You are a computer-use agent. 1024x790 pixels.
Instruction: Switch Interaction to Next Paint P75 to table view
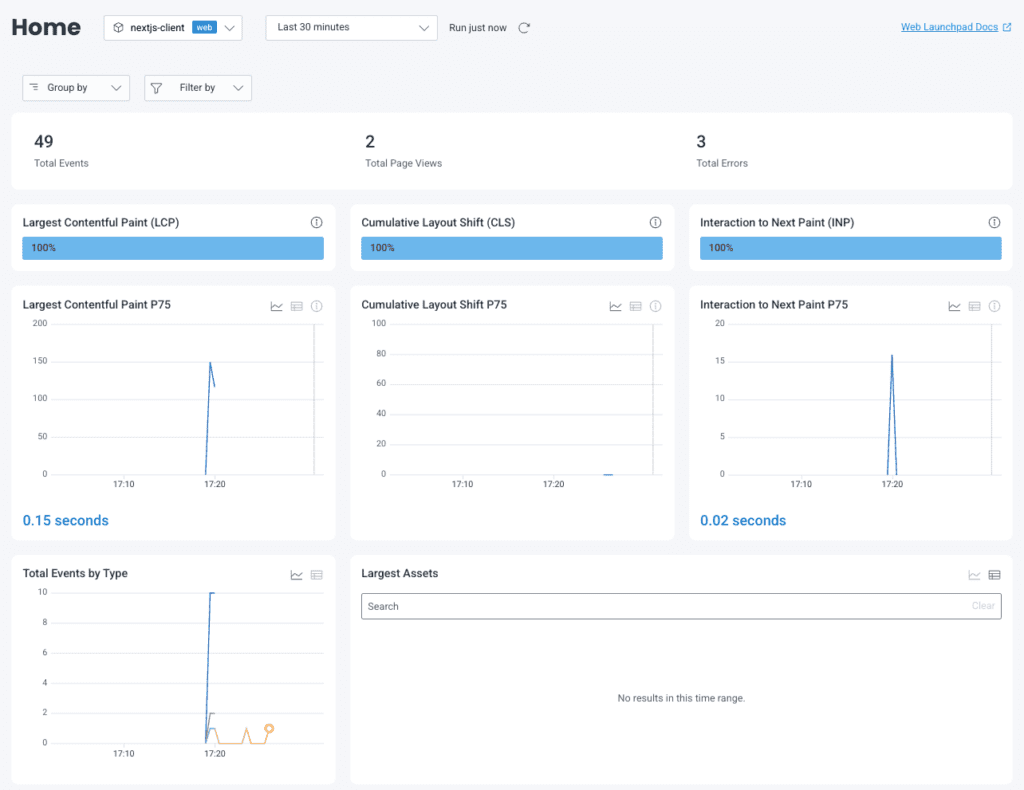(x=975, y=306)
